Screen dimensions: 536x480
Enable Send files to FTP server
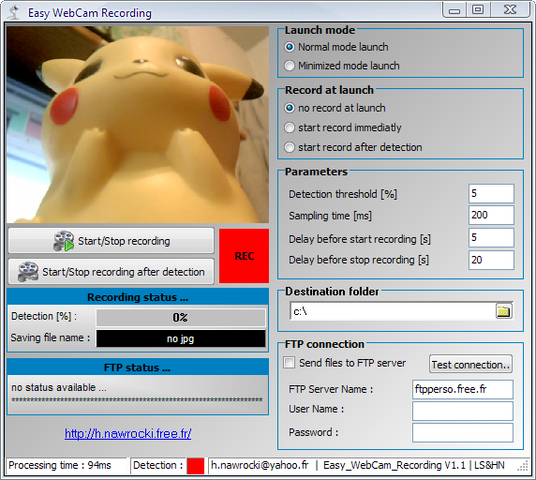pos(289,362)
